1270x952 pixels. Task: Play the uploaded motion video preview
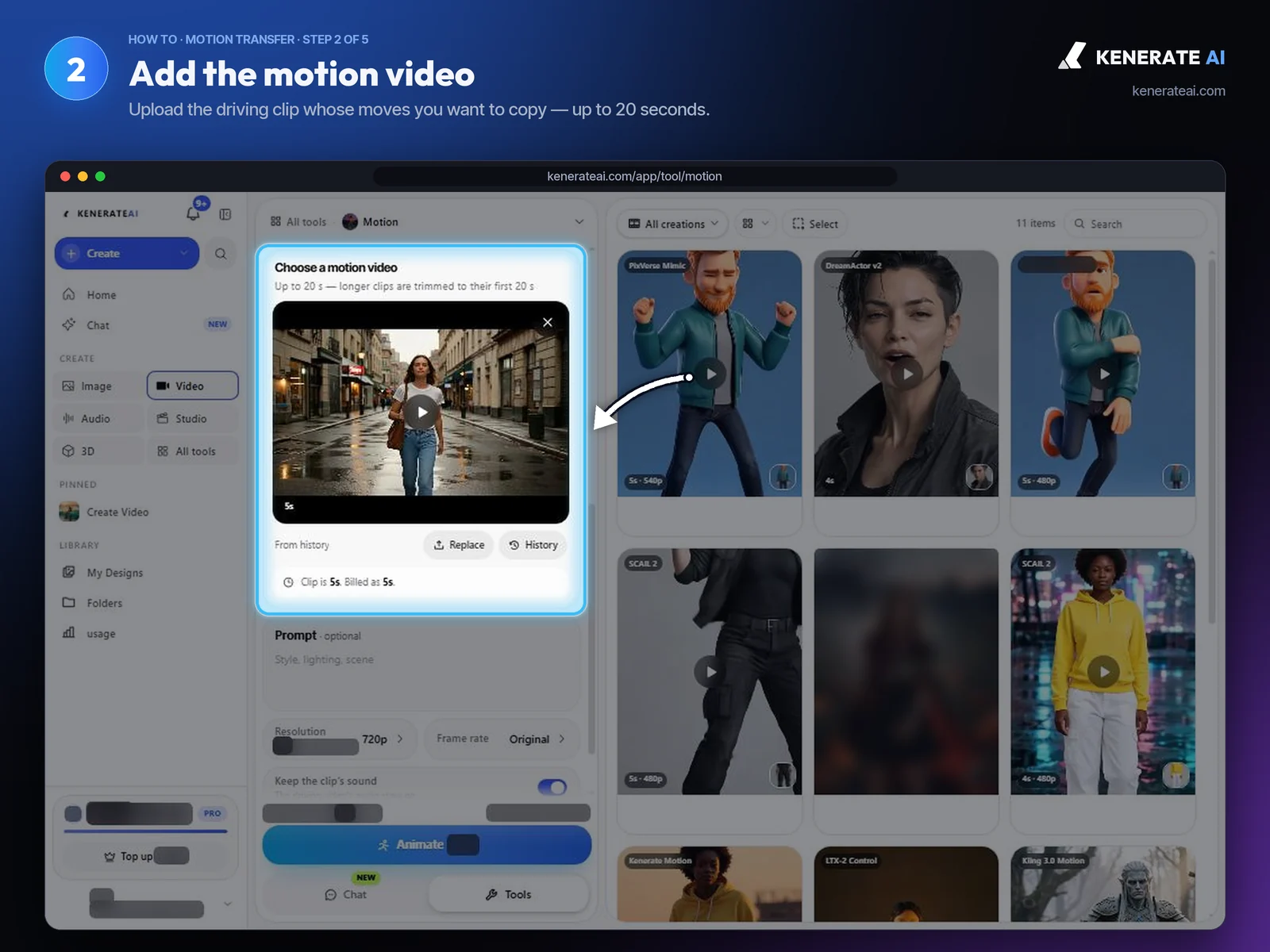tap(421, 412)
